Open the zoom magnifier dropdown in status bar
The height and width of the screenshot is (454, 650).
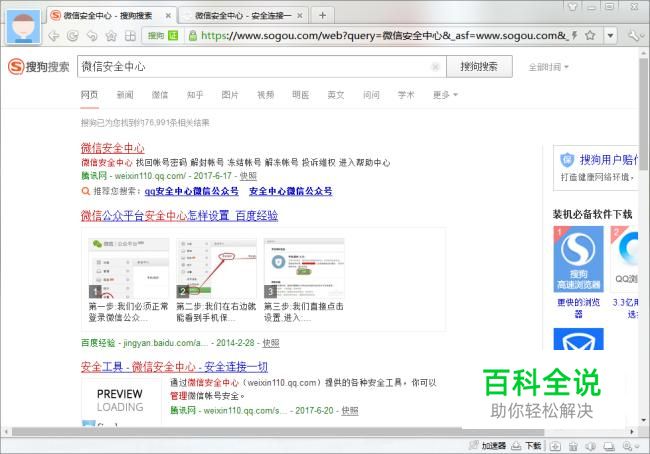click(x=630, y=447)
